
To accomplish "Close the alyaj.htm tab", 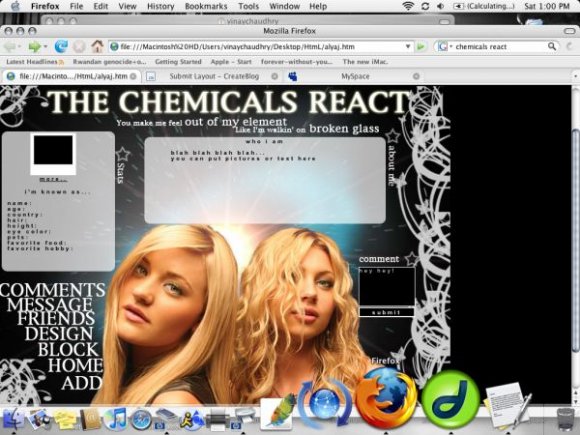I will click(x=133, y=77).
